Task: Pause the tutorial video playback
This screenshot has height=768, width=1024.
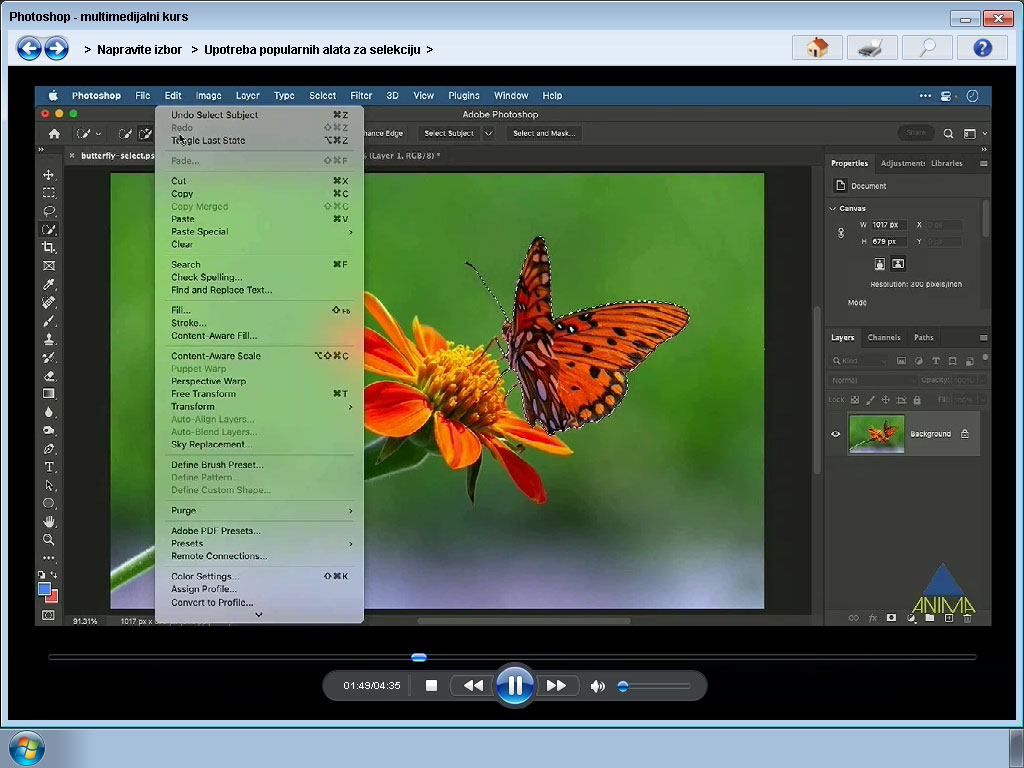Action: pos(515,685)
